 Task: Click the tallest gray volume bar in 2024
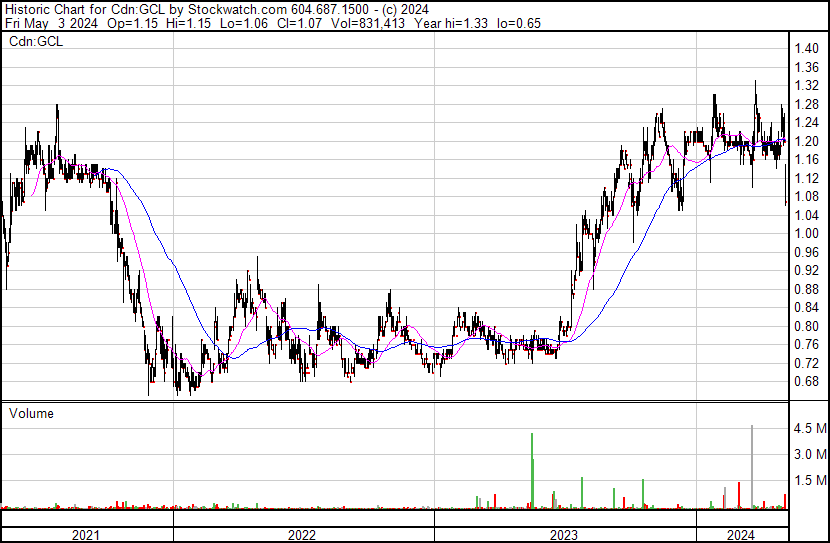pos(752,467)
